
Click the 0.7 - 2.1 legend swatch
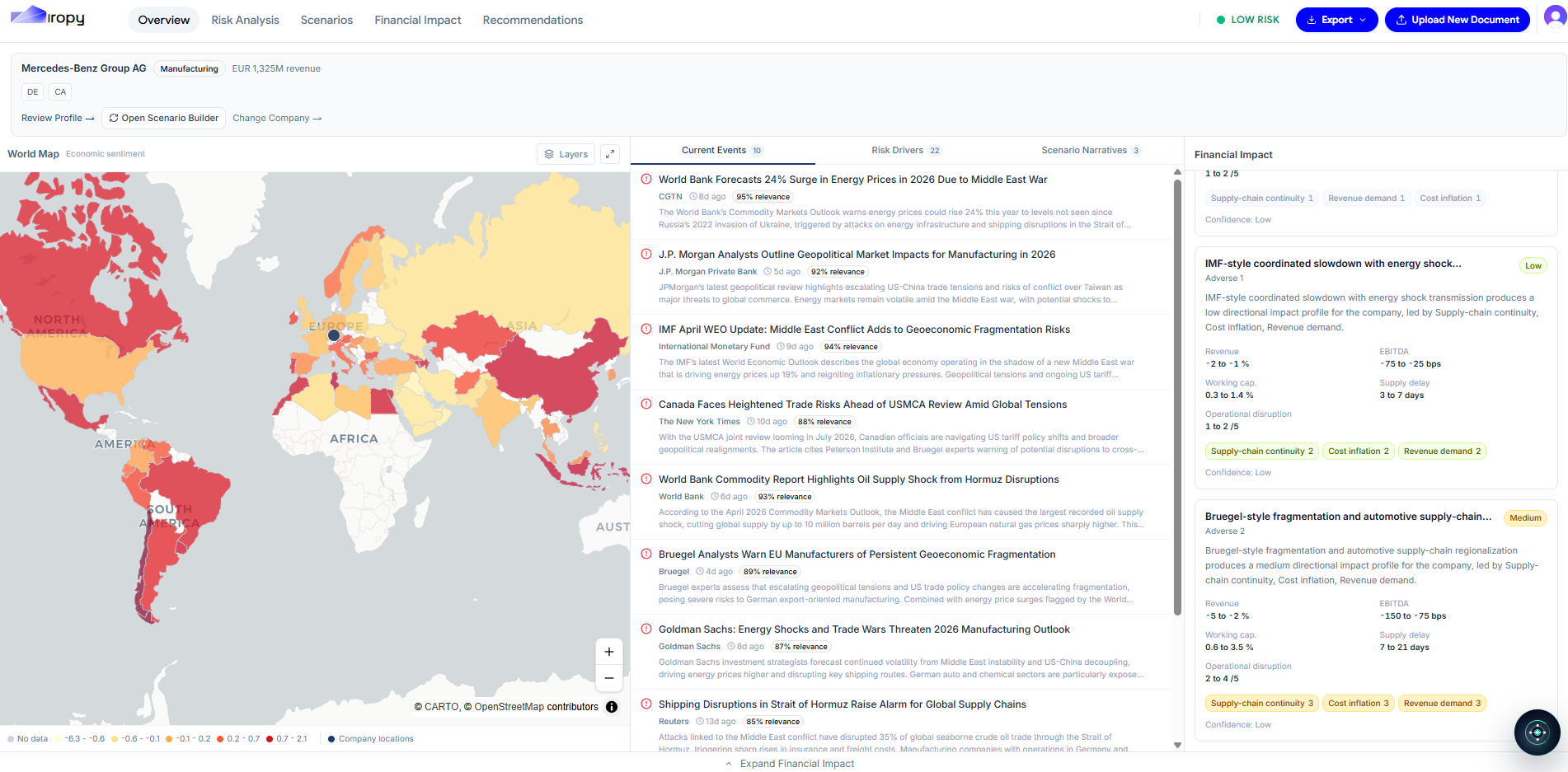270,739
